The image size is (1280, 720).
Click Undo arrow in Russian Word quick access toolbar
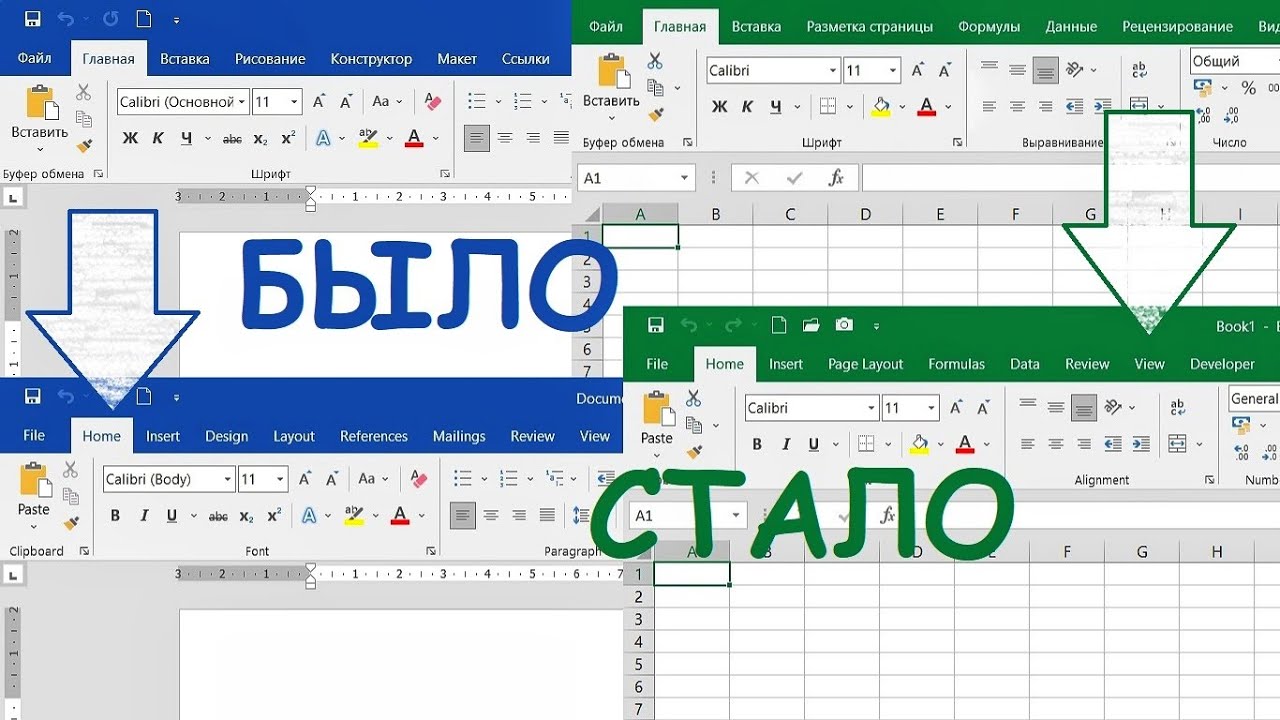(67, 19)
